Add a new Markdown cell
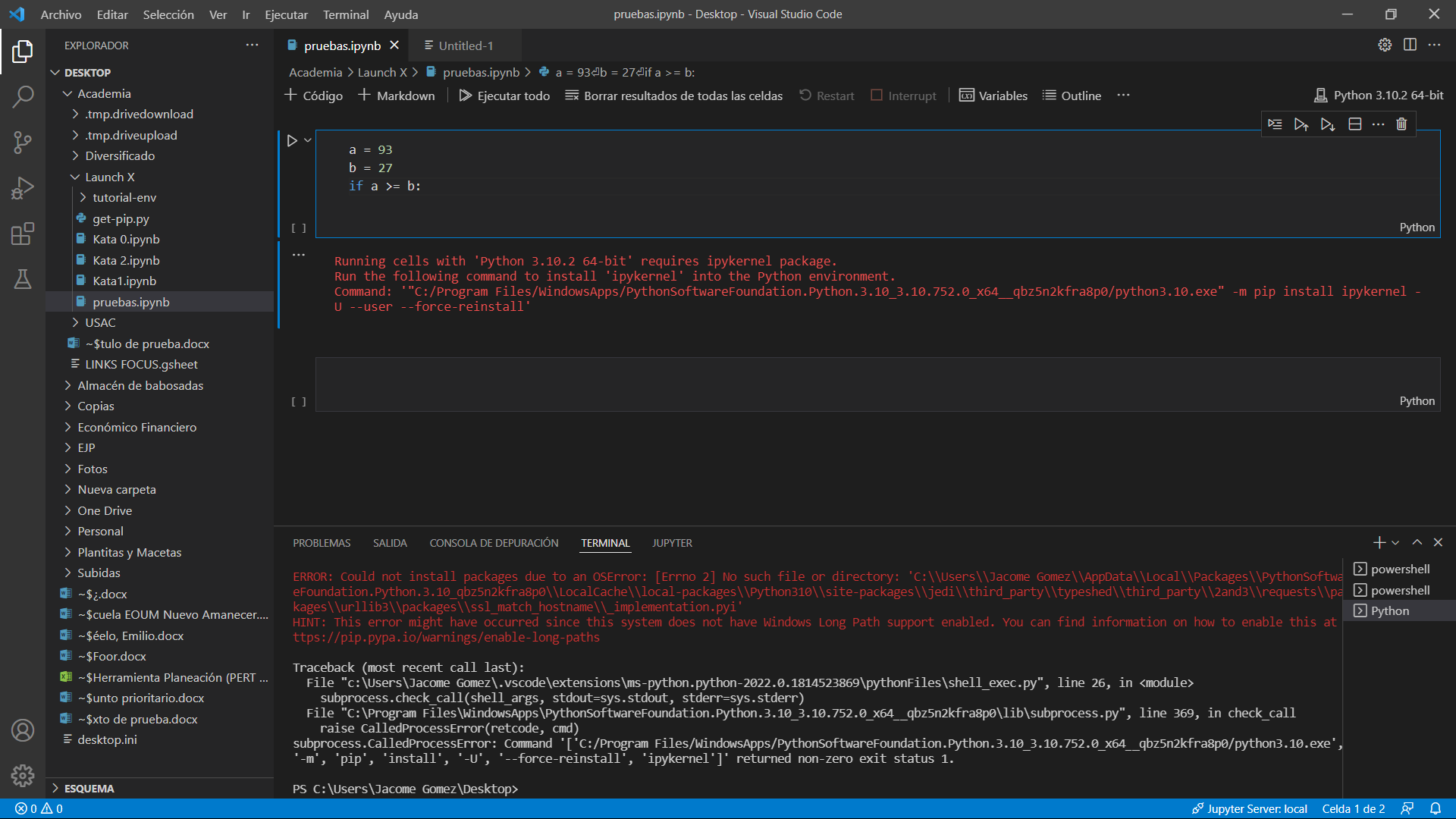 (x=397, y=96)
